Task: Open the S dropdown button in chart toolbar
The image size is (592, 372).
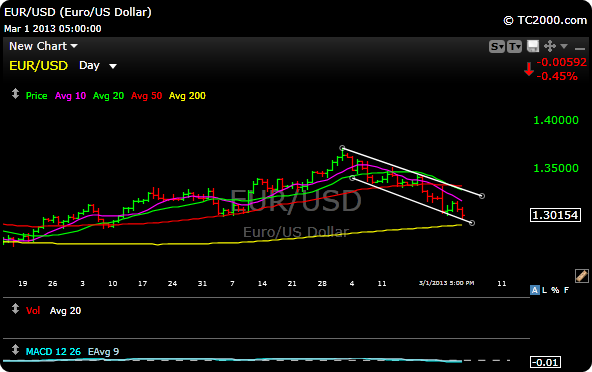Action: pos(496,46)
